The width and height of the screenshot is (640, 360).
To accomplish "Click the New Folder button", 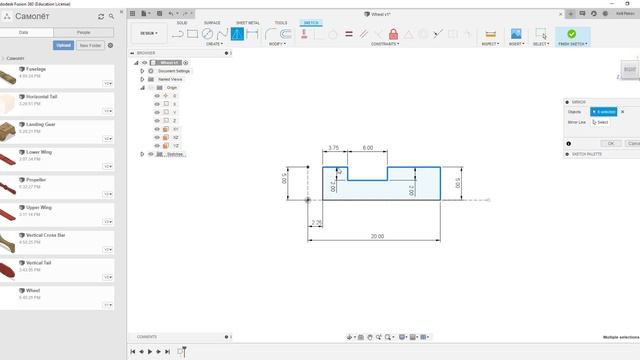I will [90, 45].
